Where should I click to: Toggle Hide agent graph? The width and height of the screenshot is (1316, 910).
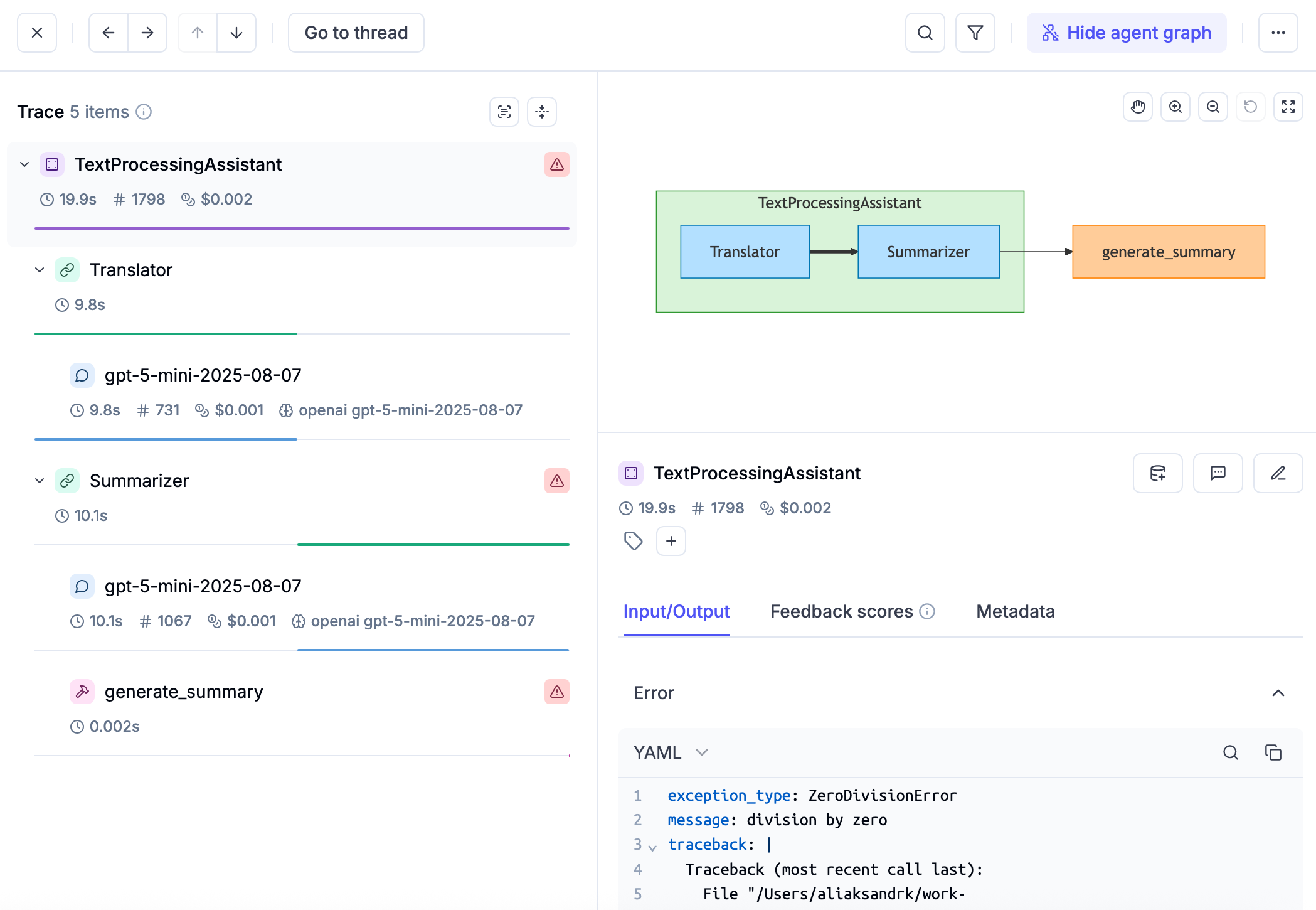point(1126,32)
